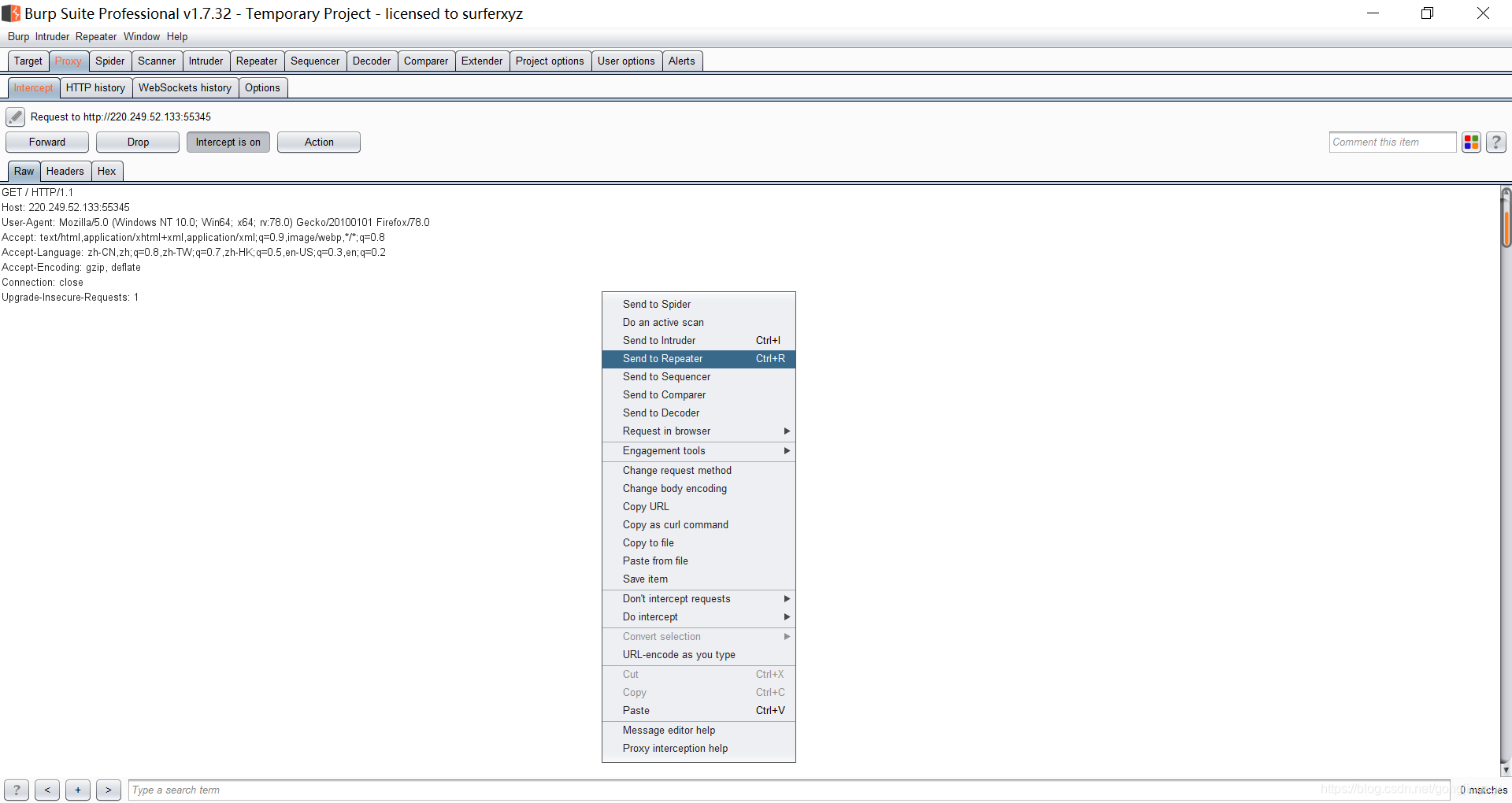Select Copy URL menu entry
The height and width of the screenshot is (803, 1512).
[699, 507]
